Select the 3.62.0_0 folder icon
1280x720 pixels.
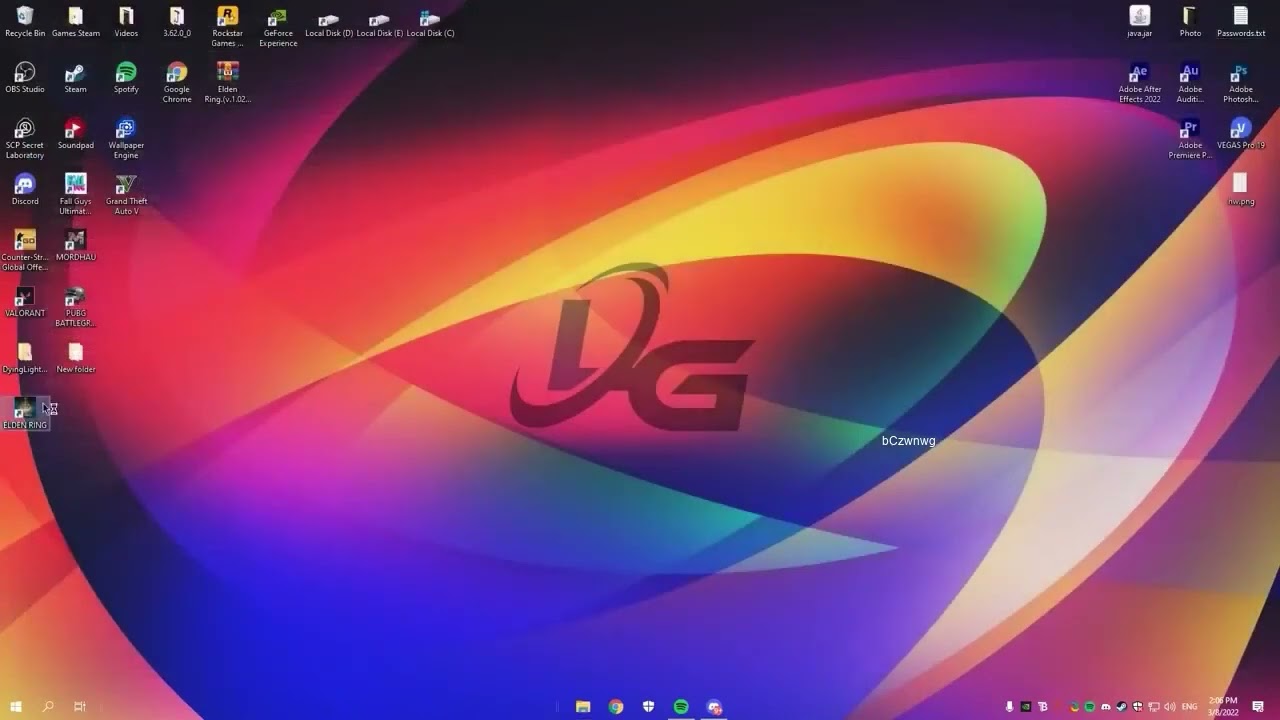(177, 22)
